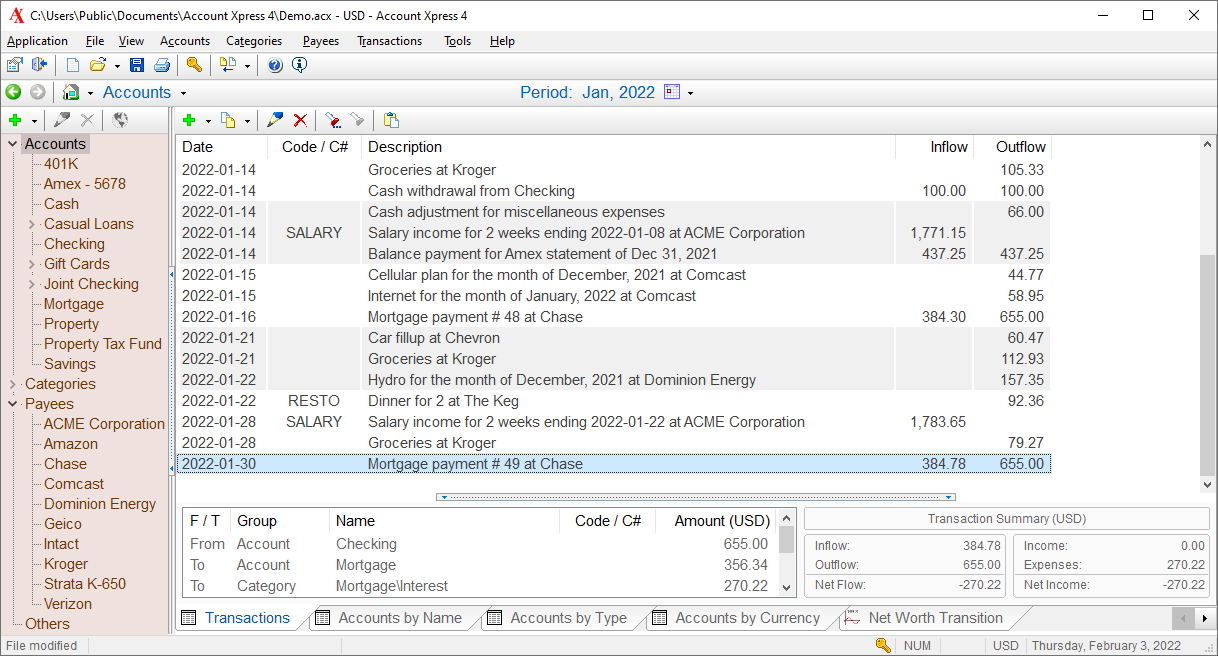1218x656 pixels.
Task: Click the Transaction Summary (USD) button
Action: click(x=1006, y=519)
